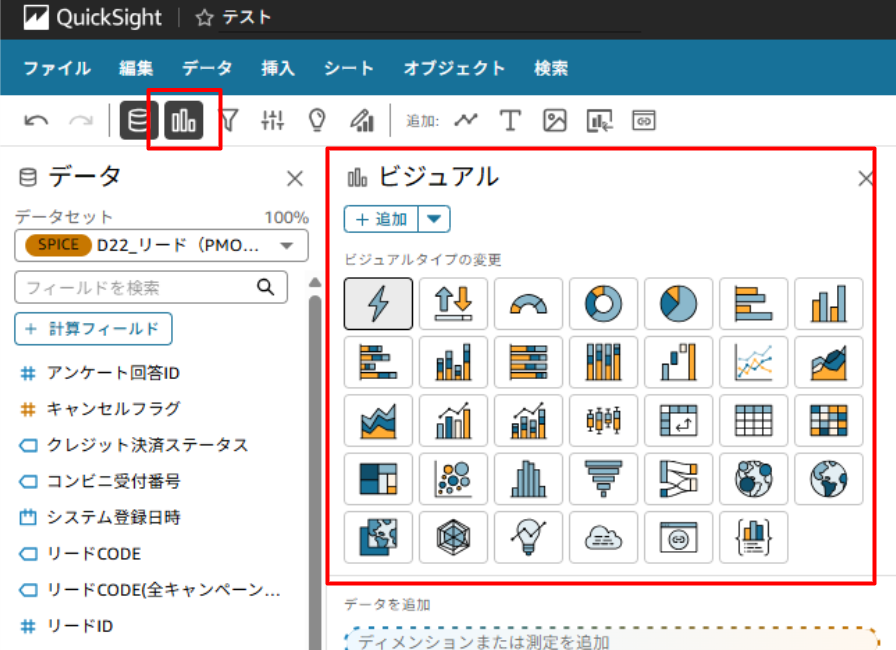Choose the radar chart visual type
Image resolution: width=896 pixels, height=650 pixels.
pos(453,537)
